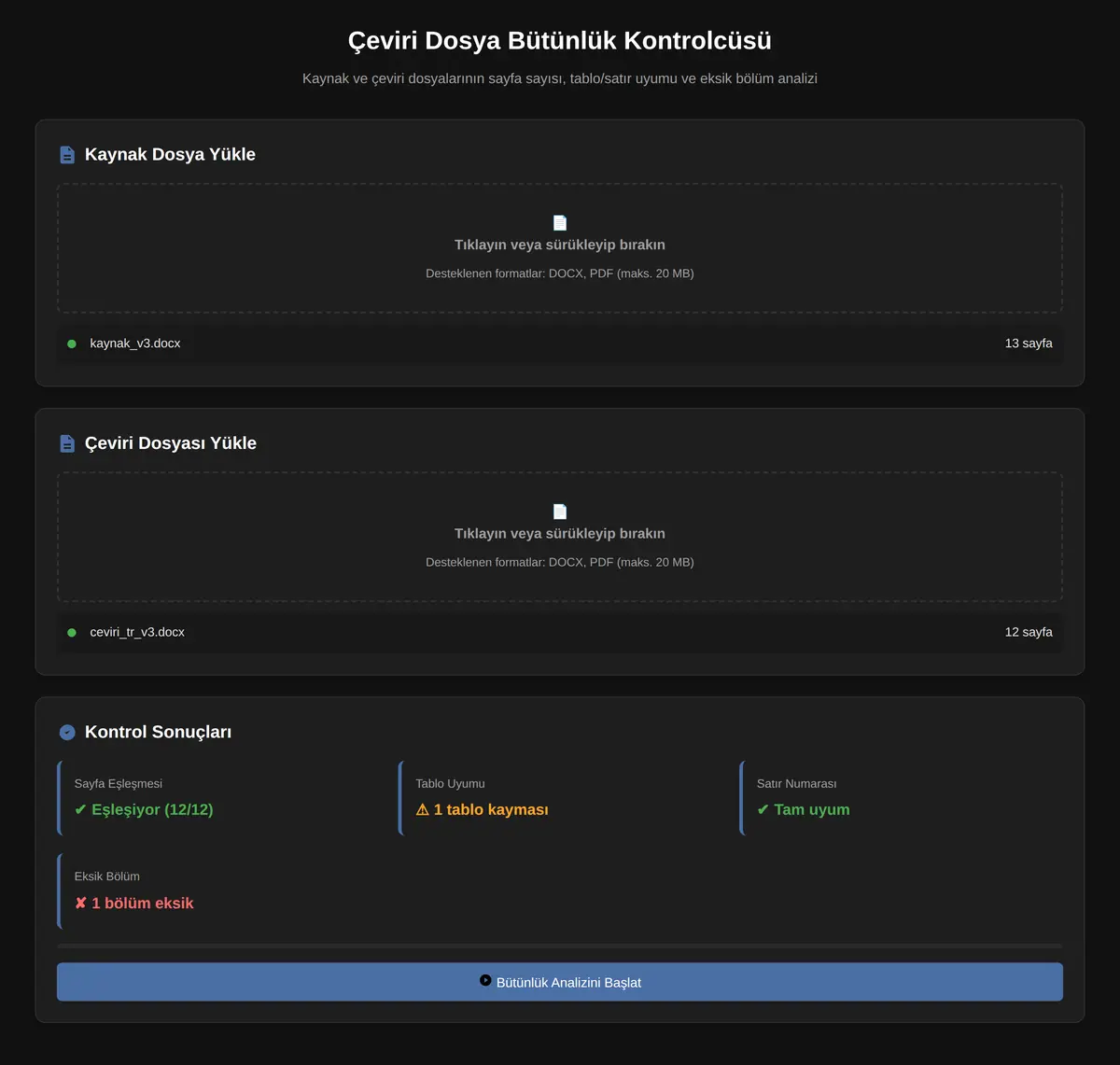This screenshot has height=1065, width=1120.
Task: Click the Kaynak Dosya Yükle heading
Action: [x=170, y=155]
